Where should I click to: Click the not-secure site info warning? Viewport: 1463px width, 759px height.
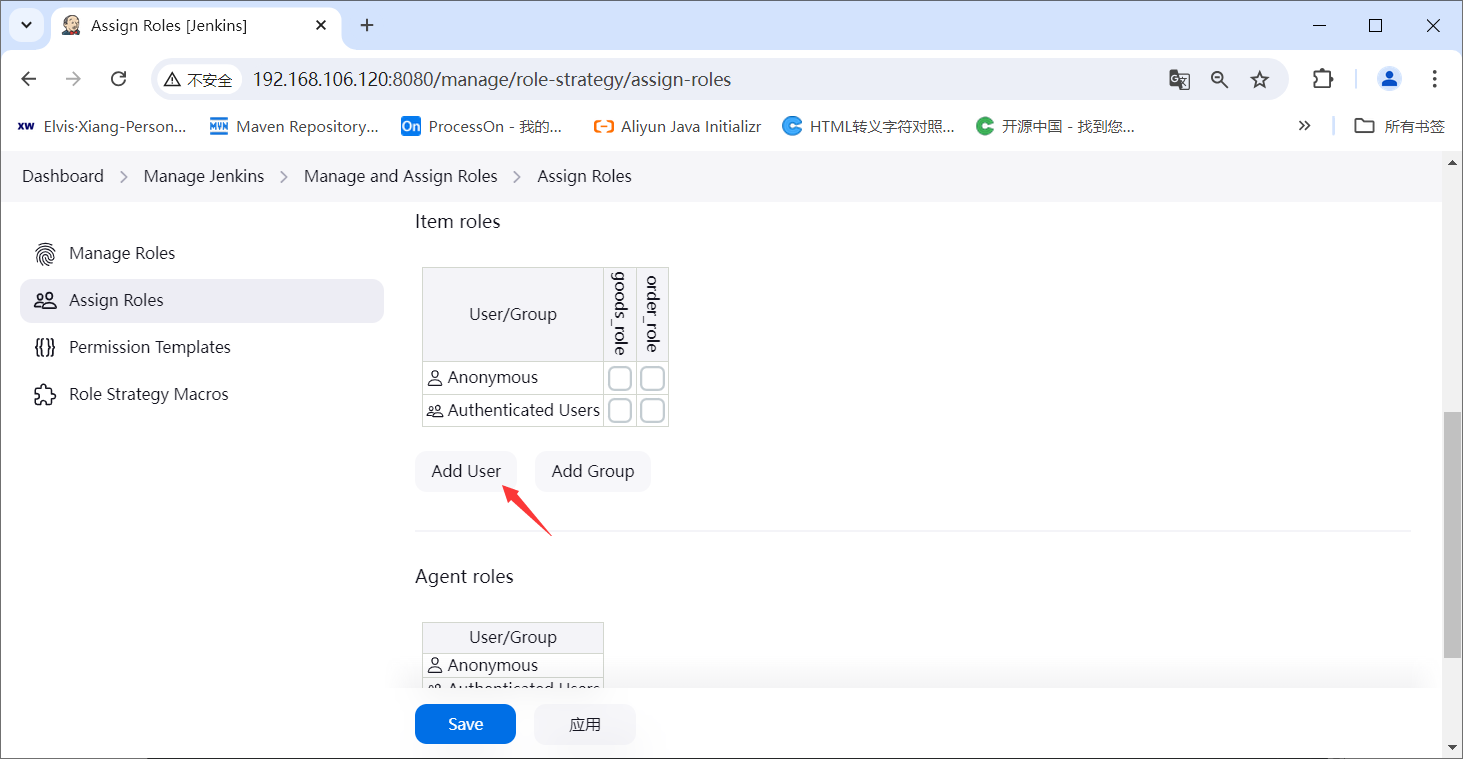(x=198, y=80)
